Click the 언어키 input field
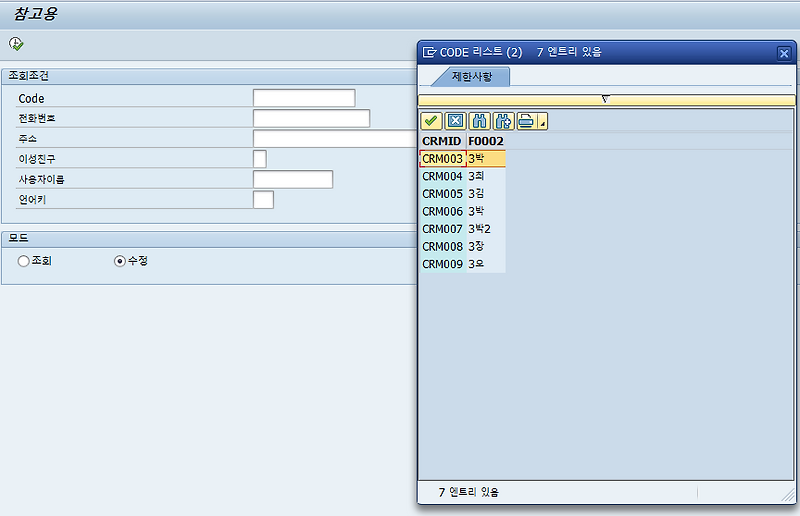 click(263, 200)
